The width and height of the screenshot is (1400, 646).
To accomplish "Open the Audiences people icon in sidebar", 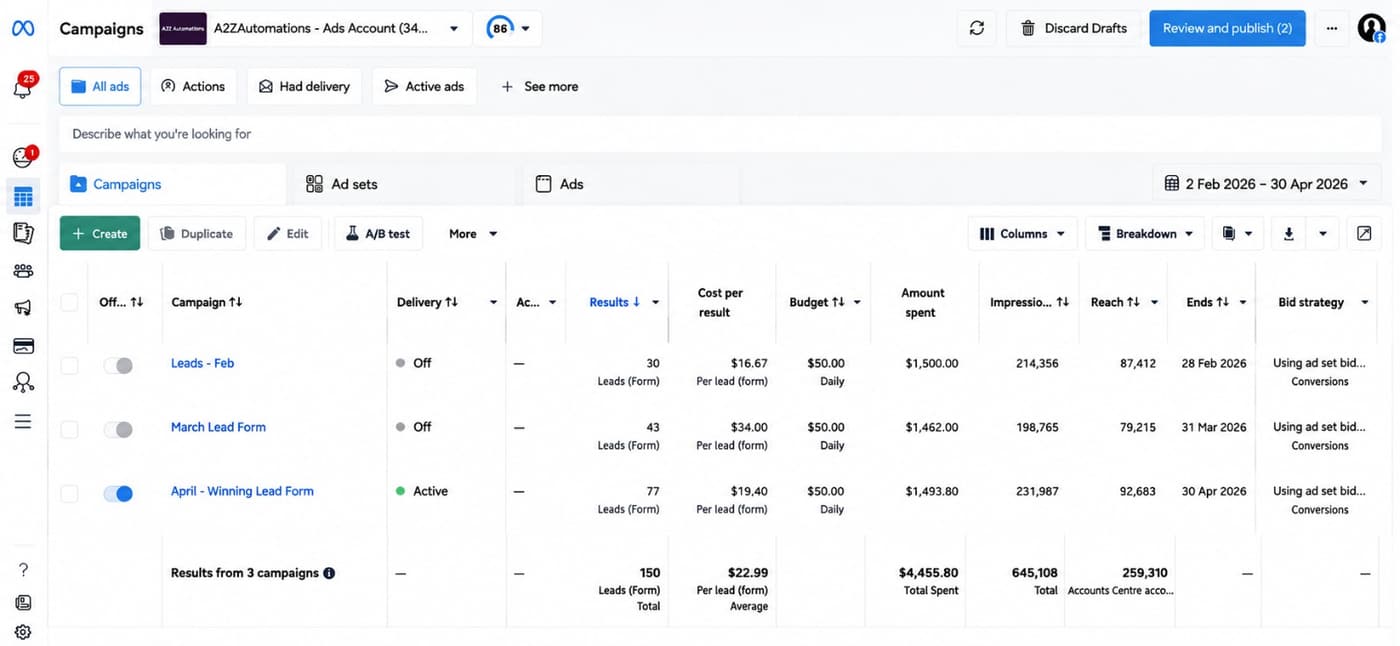I will (x=23, y=271).
